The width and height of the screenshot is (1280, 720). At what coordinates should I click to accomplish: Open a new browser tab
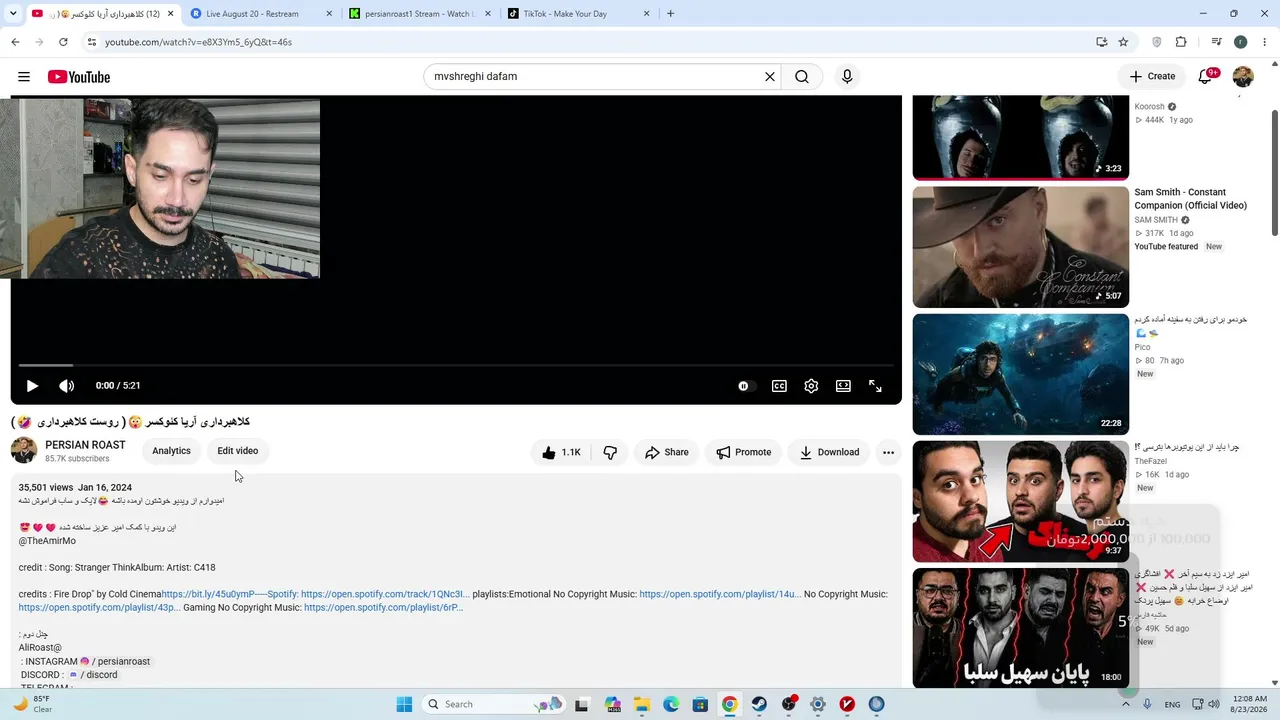[670, 14]
